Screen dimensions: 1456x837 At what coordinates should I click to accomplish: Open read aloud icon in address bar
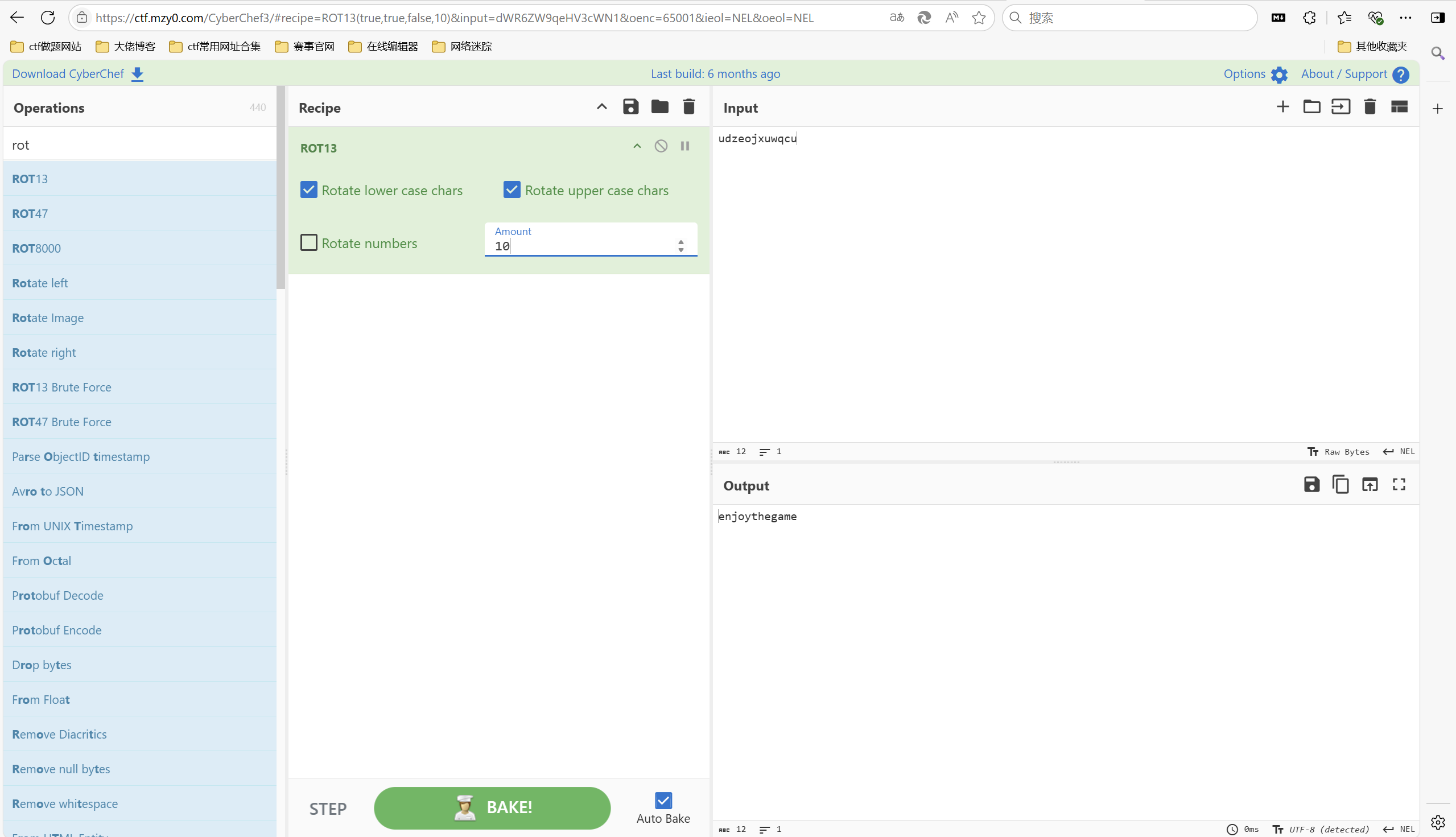pos(951,18)
